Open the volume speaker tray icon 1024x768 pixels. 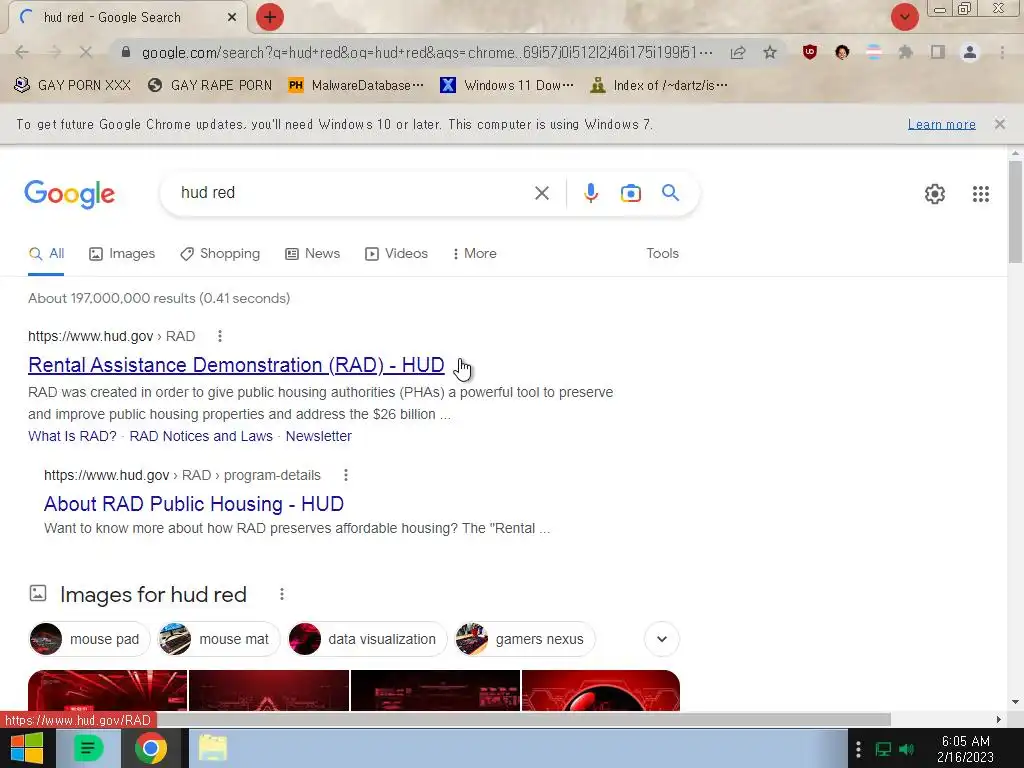click(906, 749)
